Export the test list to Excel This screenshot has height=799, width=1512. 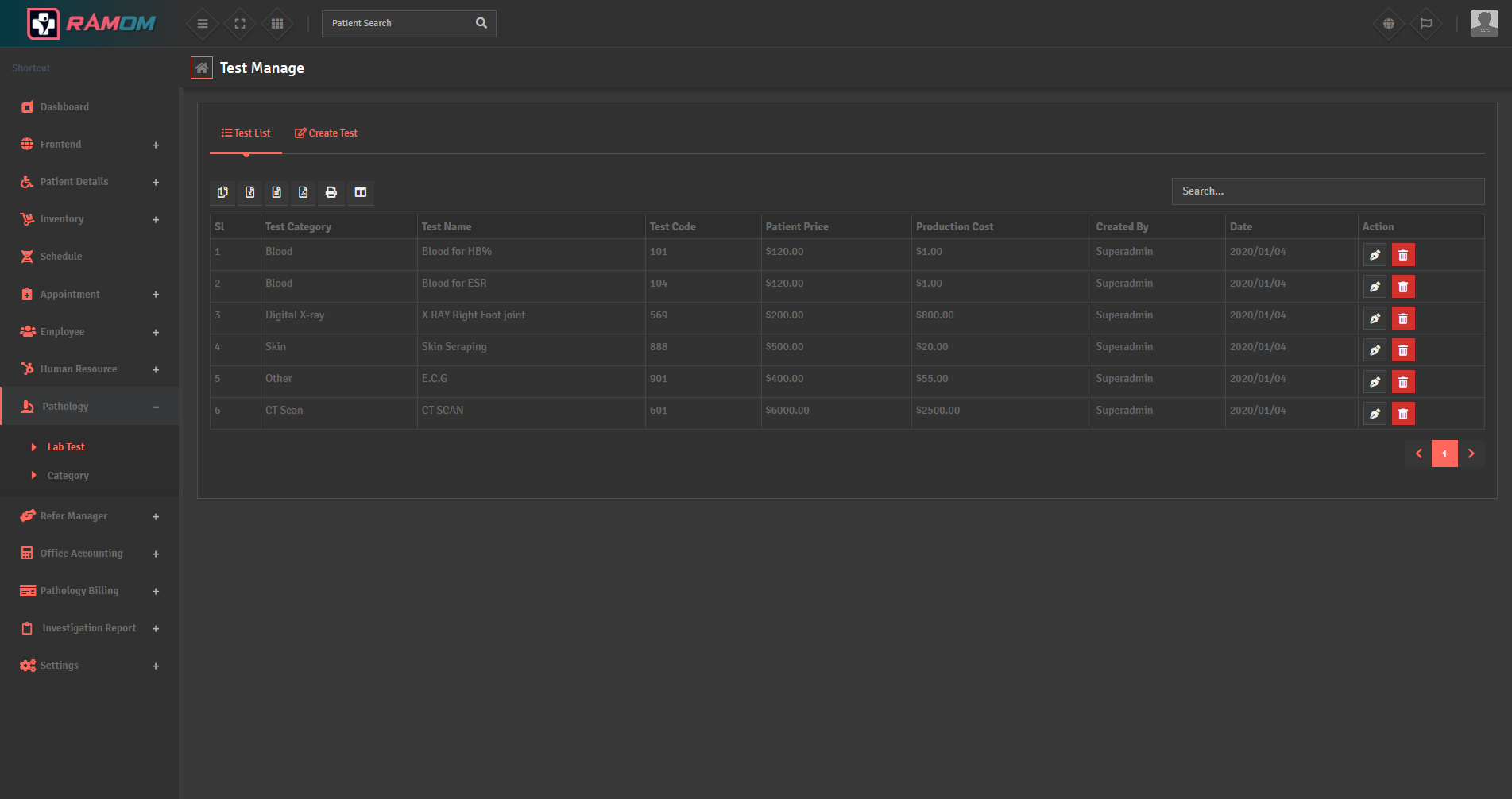tap(249, 192)
